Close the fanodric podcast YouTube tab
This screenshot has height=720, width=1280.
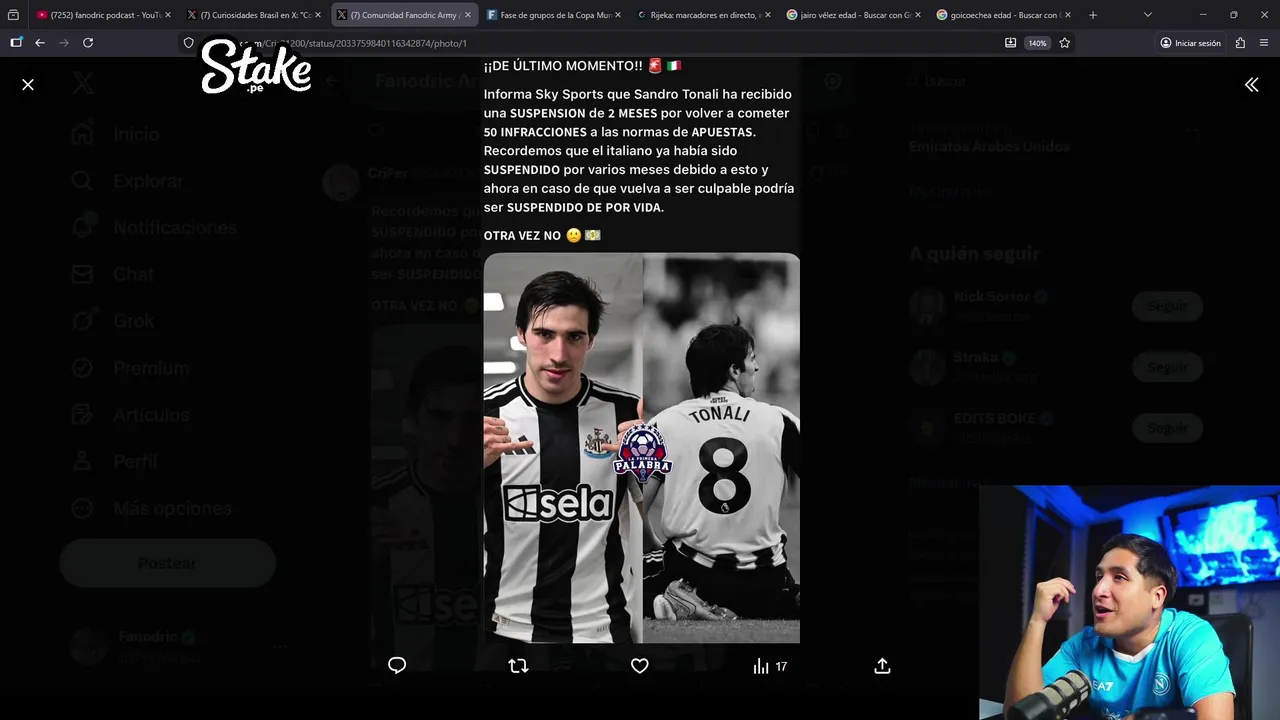pyautogui.click(x=167, y=15)
